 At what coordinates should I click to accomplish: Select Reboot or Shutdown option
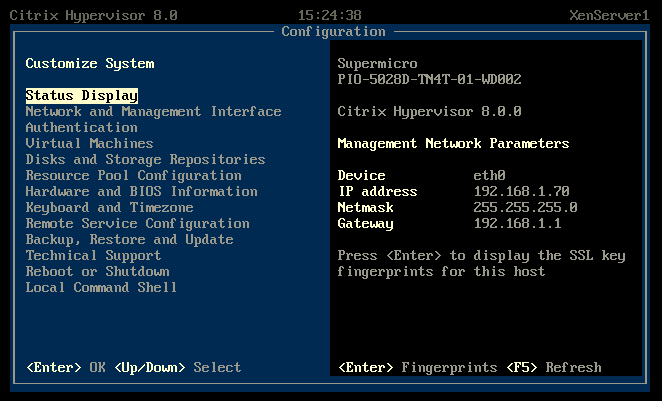click(x=97, y=271)
